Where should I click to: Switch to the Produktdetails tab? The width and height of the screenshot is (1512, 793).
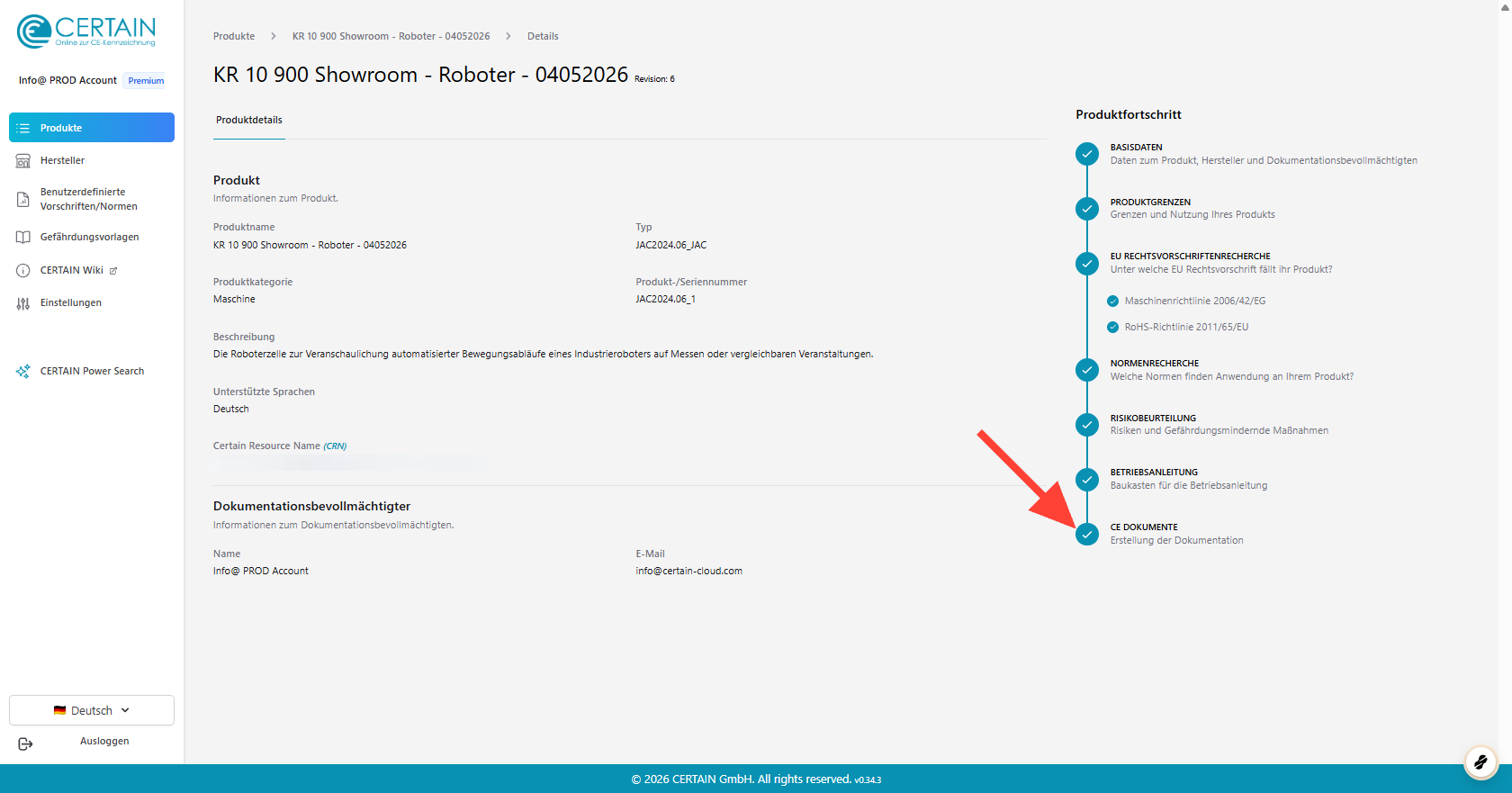[x=249, y=121]
